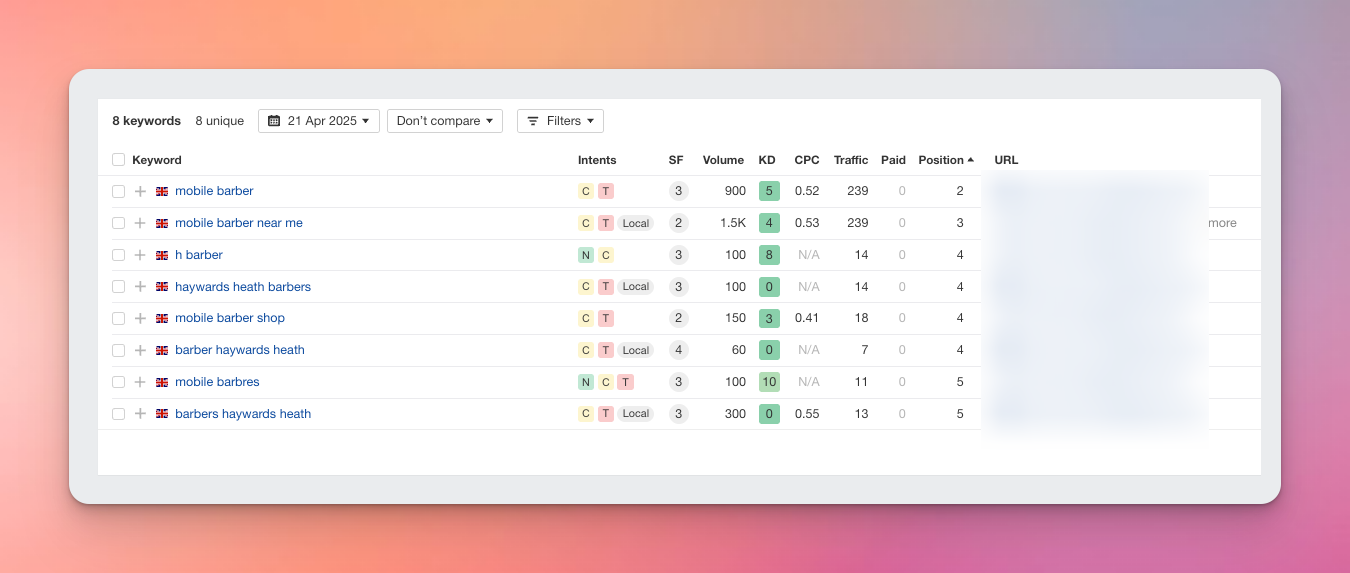This screenshot has width=1350, height=573.
Task: Click the T intent badge on 'mobile barbres'
Action: 625,382
